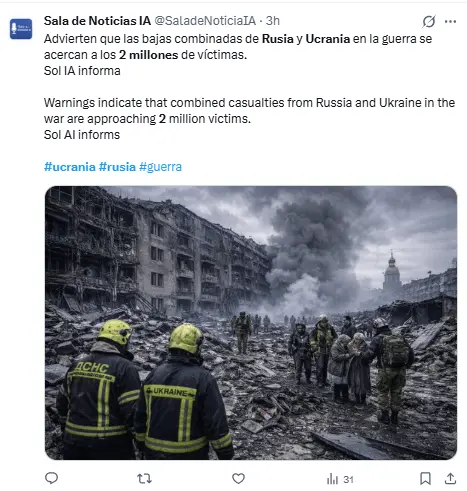Enlarge the destroyed city street image
The image size is (467, 491).
251,323
